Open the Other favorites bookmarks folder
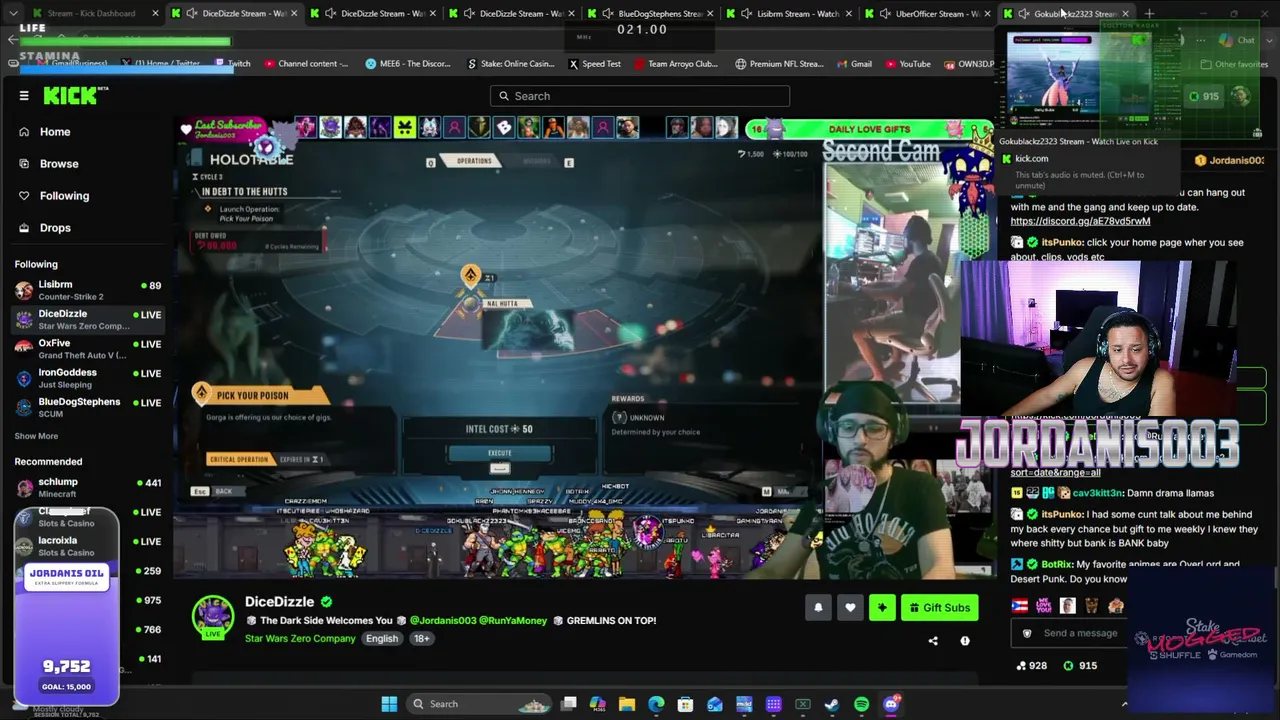Viewport: 1280px width, 720px height. [1233, 64]
